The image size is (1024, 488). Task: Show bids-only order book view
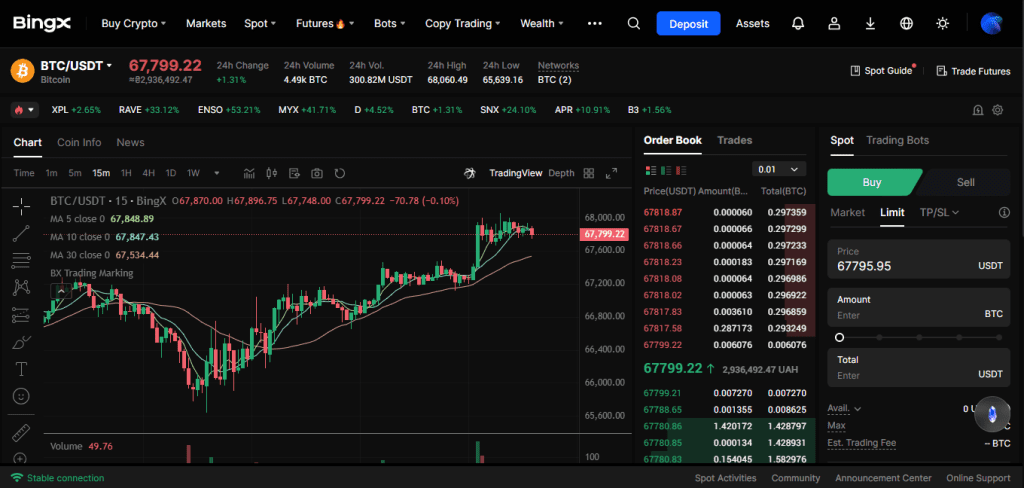coord(666,171)
